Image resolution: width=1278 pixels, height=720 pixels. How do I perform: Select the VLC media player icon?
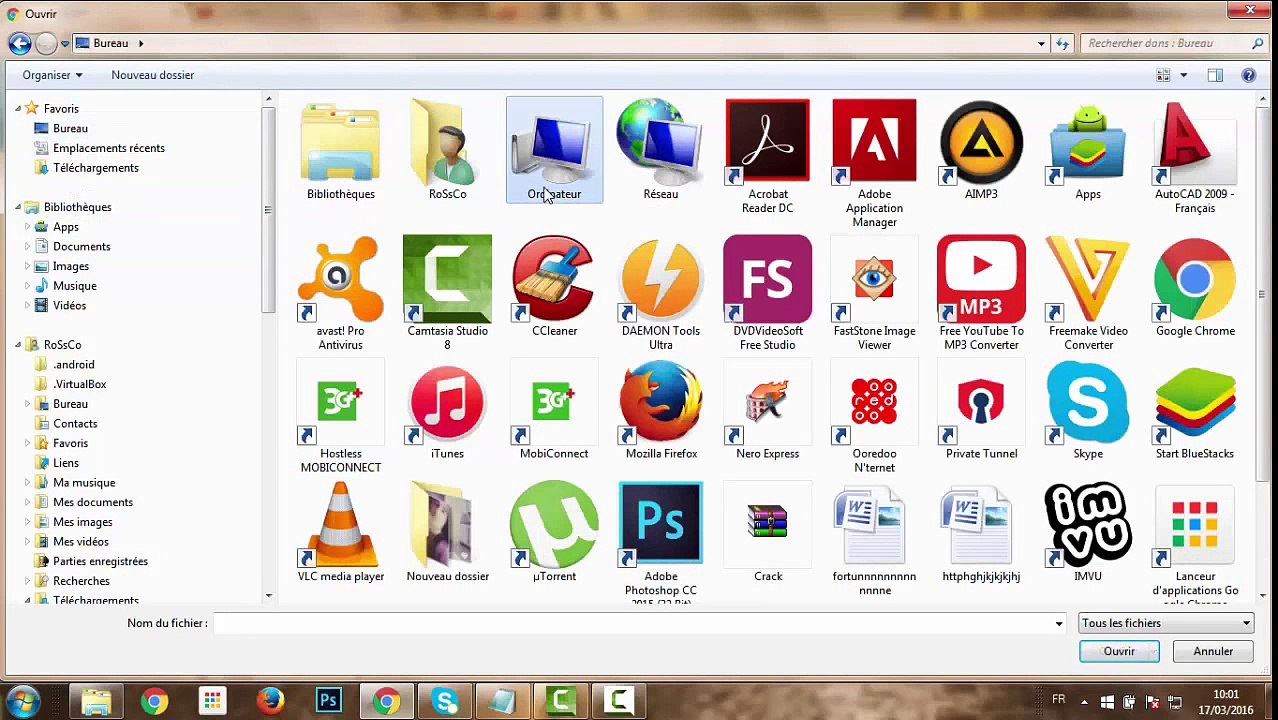pyautogui.click(x=341, y=526)
